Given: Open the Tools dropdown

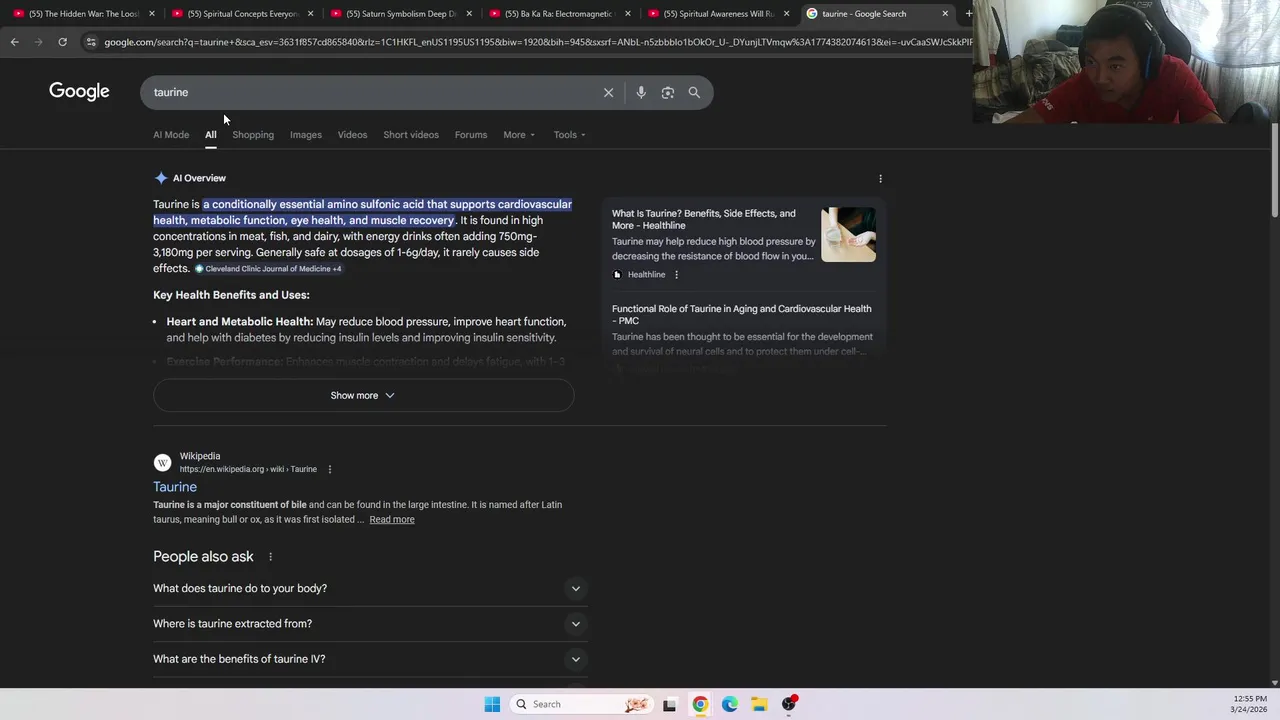Looking at the screenshot, I should point(570,134).
